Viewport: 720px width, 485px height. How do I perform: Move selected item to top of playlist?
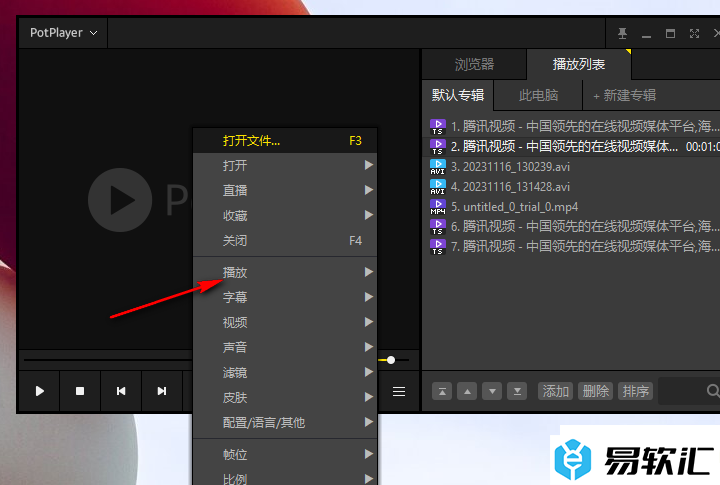tap(442, 391)
